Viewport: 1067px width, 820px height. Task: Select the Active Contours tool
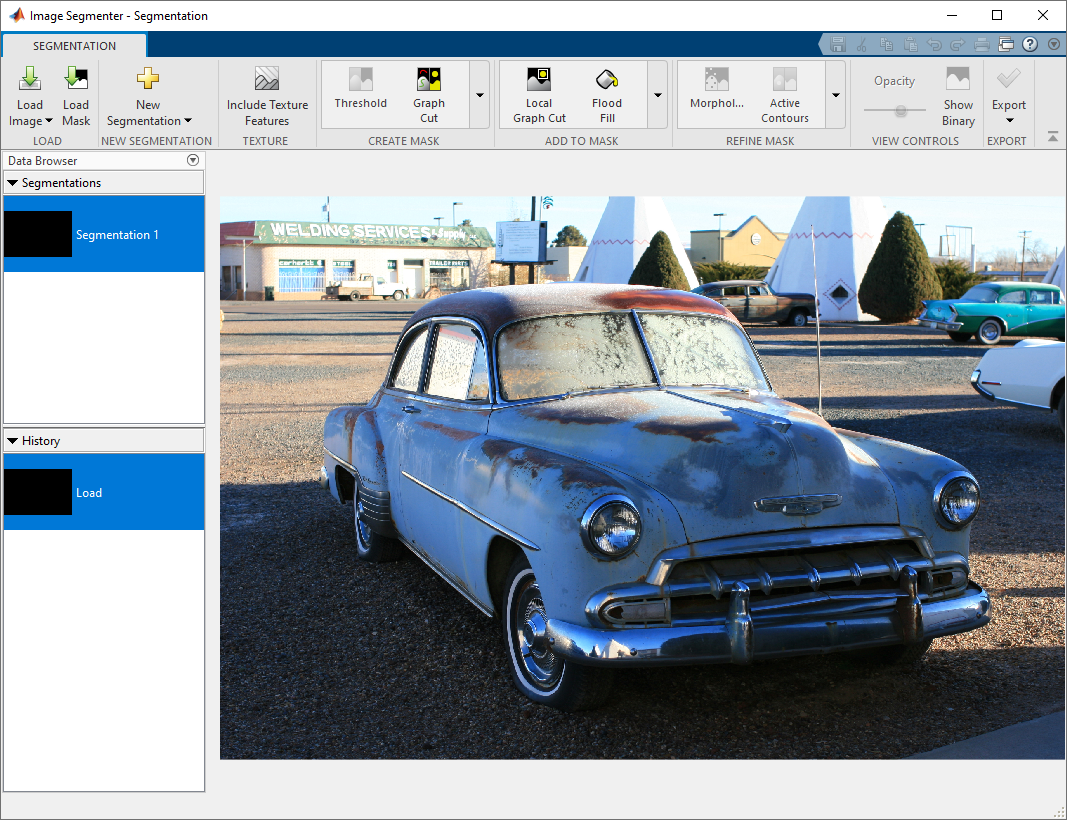(x=785, y=95)
